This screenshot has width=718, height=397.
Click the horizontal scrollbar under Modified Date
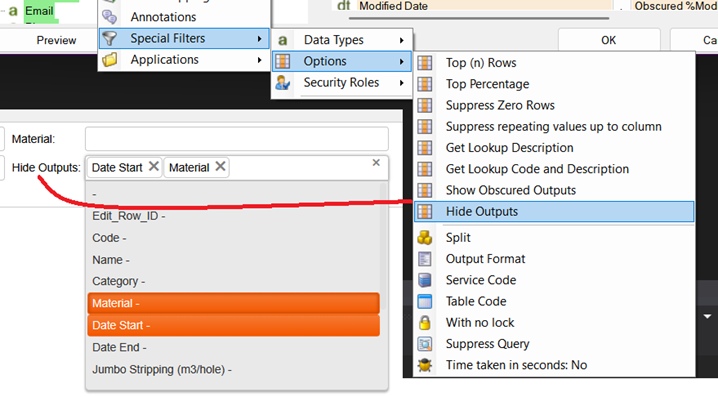click(x=479, y=18)
